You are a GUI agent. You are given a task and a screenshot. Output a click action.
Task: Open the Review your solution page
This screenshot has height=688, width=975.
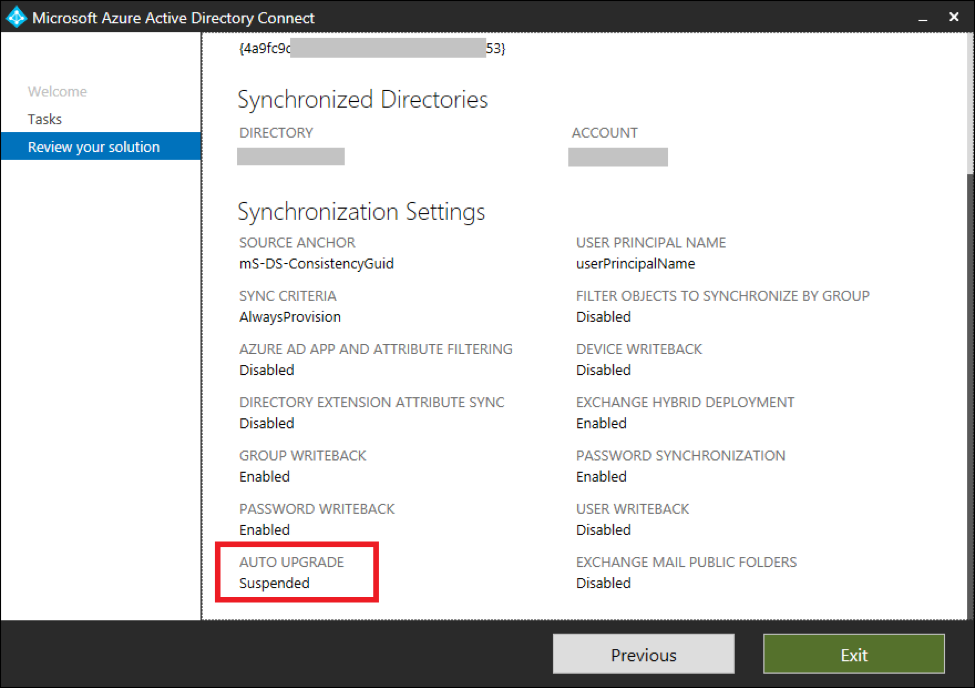click(x=90, y=146)
